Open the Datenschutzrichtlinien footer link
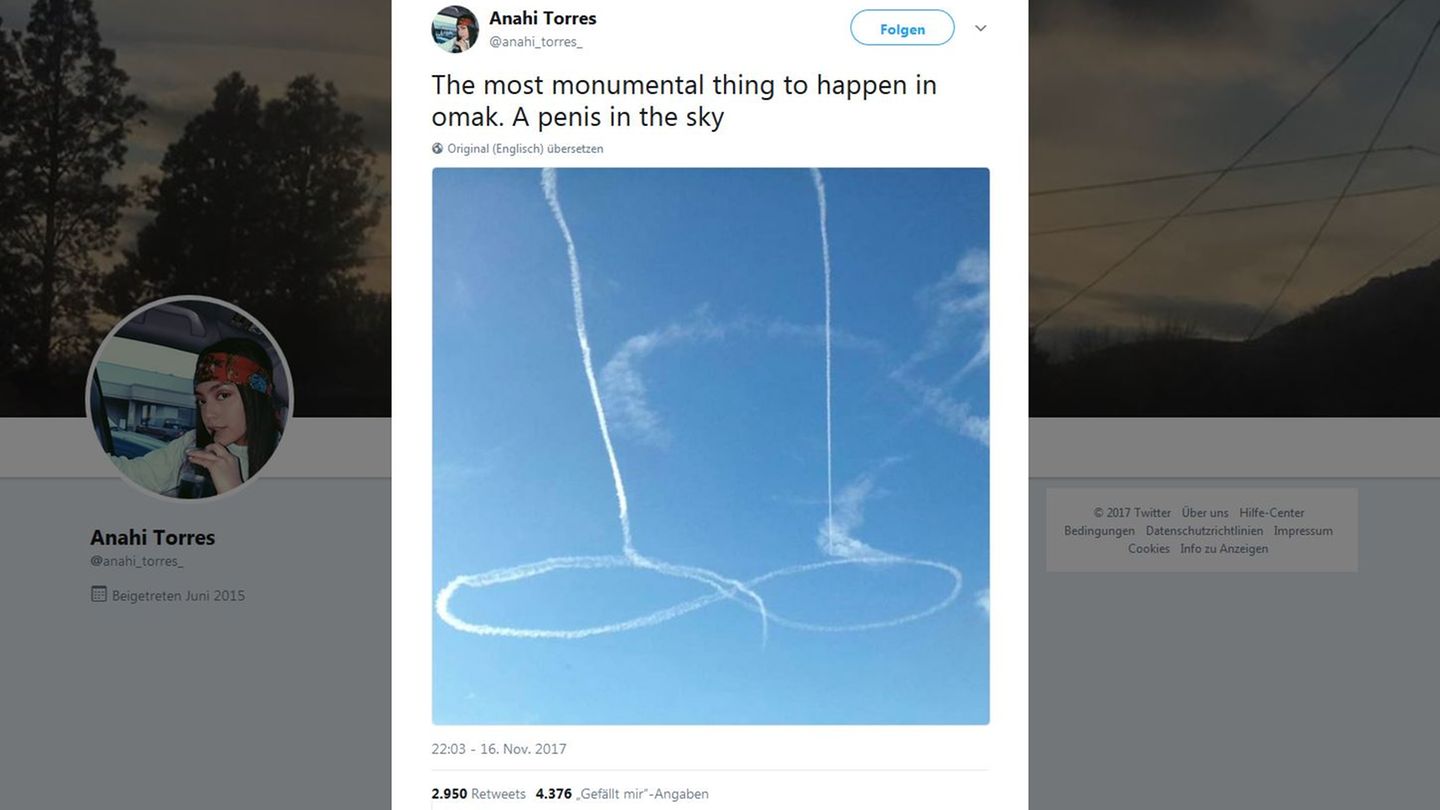The image size is (1440, 810). click(1204, 531)
